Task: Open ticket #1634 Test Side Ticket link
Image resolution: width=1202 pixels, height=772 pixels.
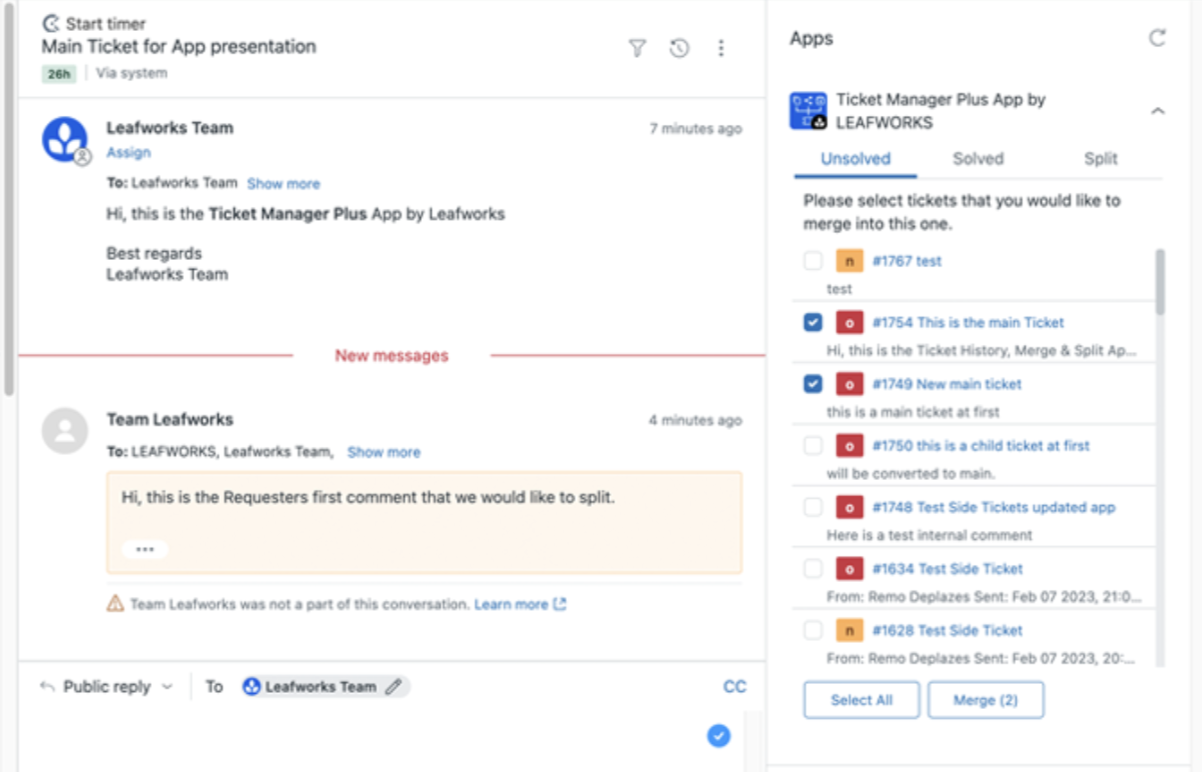Action: [x=947, y=568]
